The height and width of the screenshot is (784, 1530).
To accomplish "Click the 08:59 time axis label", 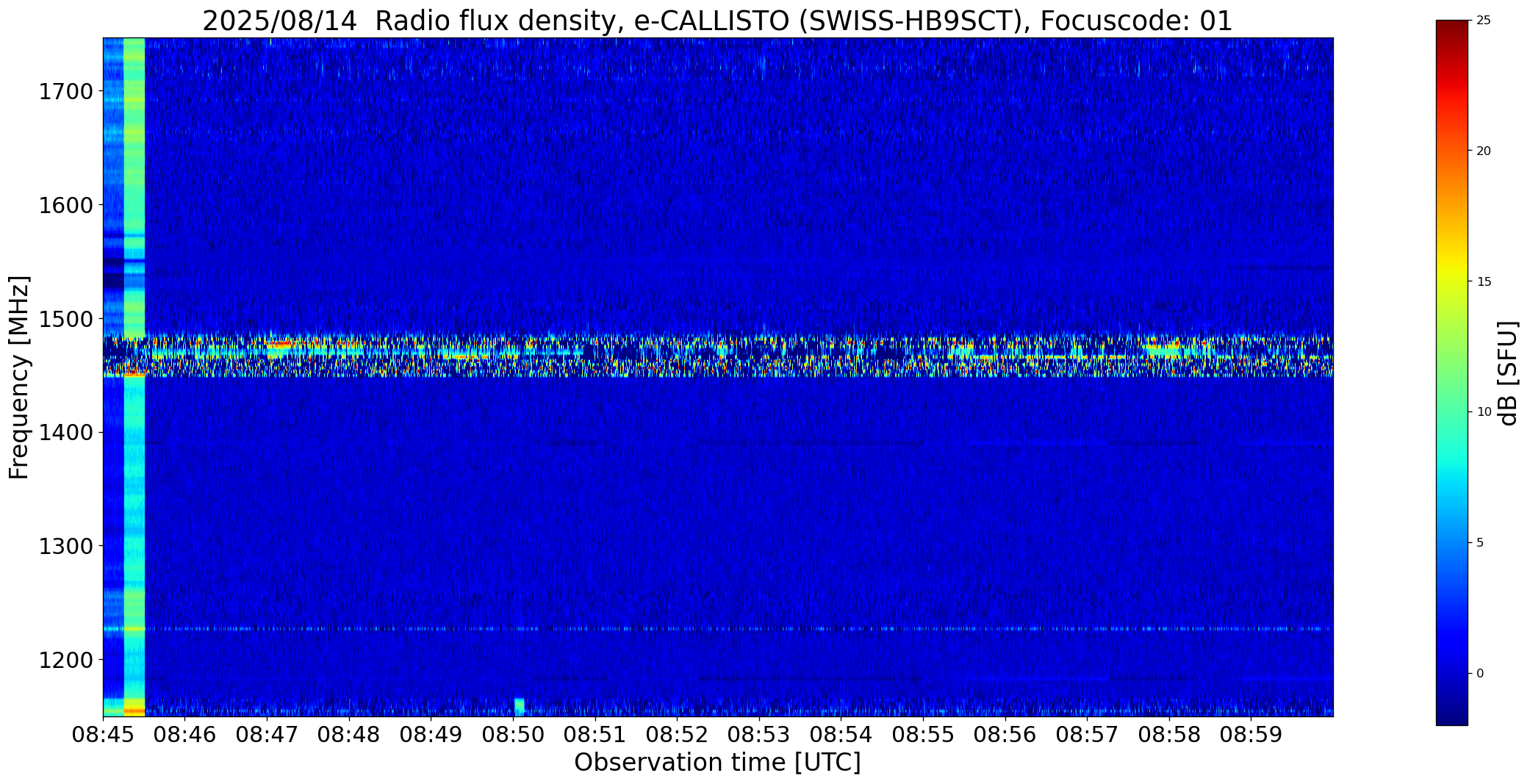I will click(x=1251, y=733).
